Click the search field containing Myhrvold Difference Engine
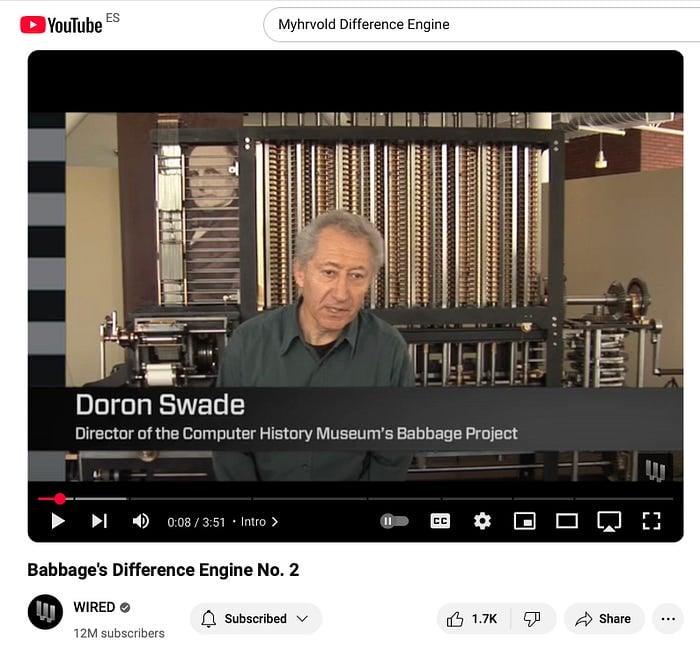The image size is (700, 649). click(482, 25)
